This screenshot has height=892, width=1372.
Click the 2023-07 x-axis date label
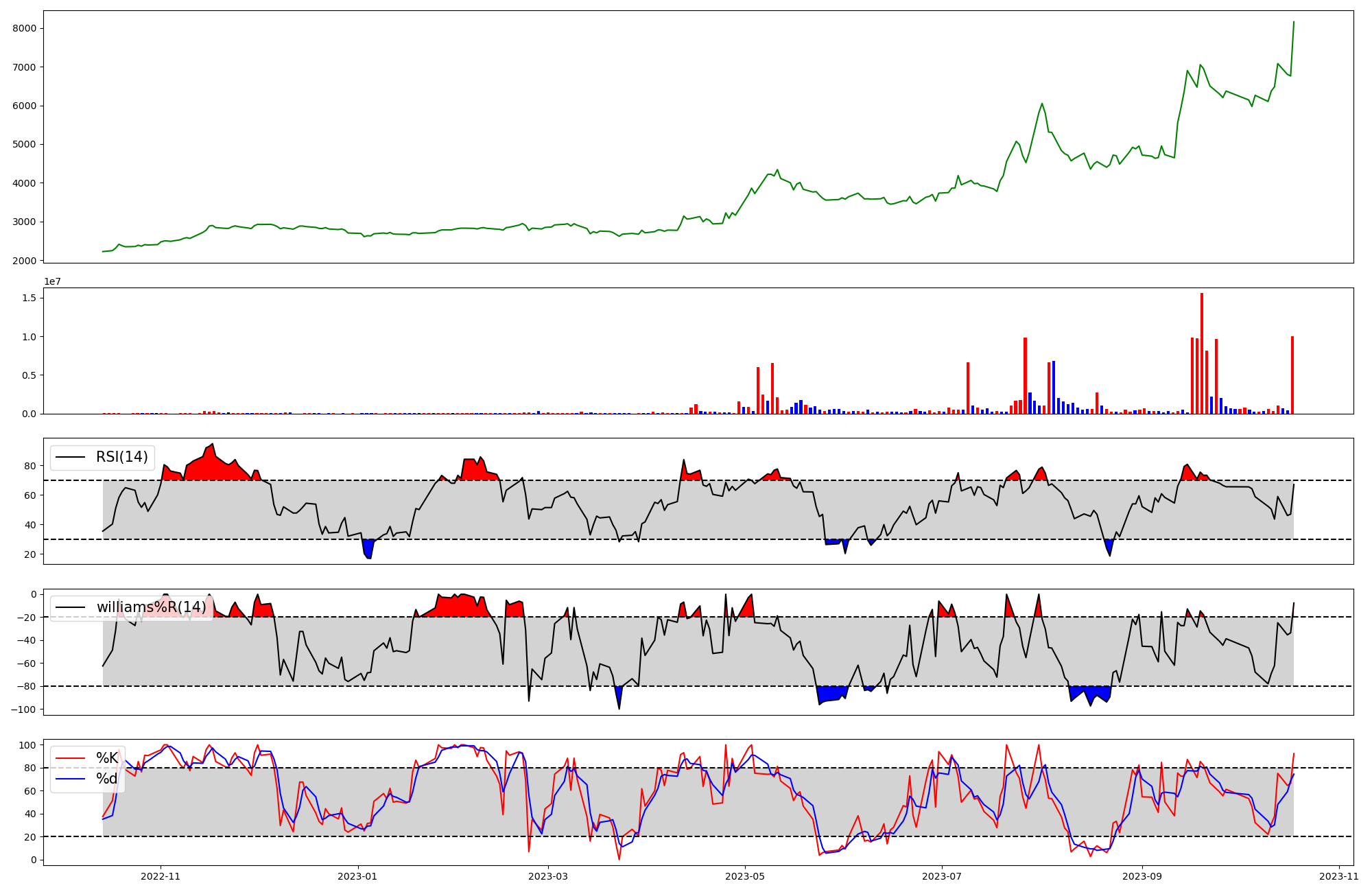[x=941, y=876]
